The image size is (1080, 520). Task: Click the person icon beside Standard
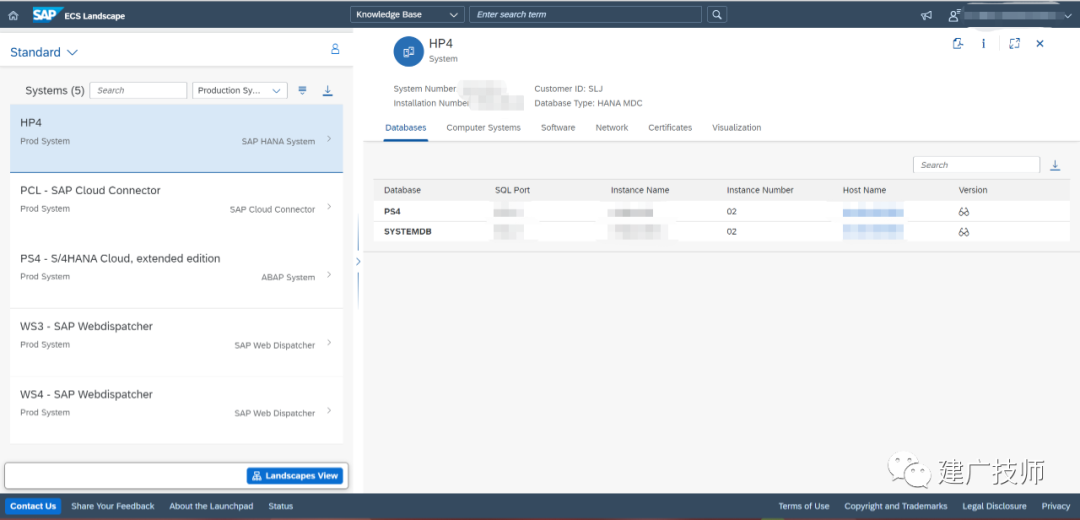point(335,49)
